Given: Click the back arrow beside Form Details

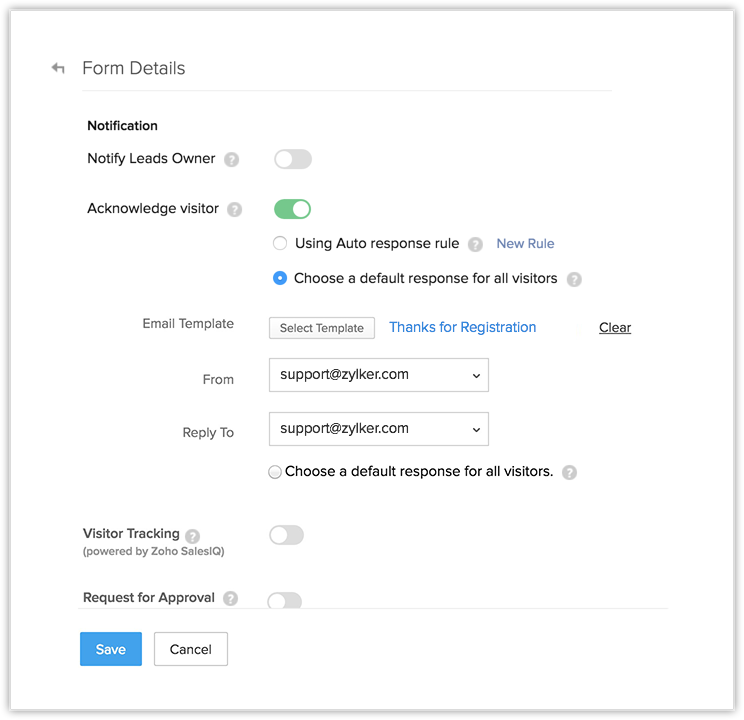Looking at the screenshot, I should point(58,69).
